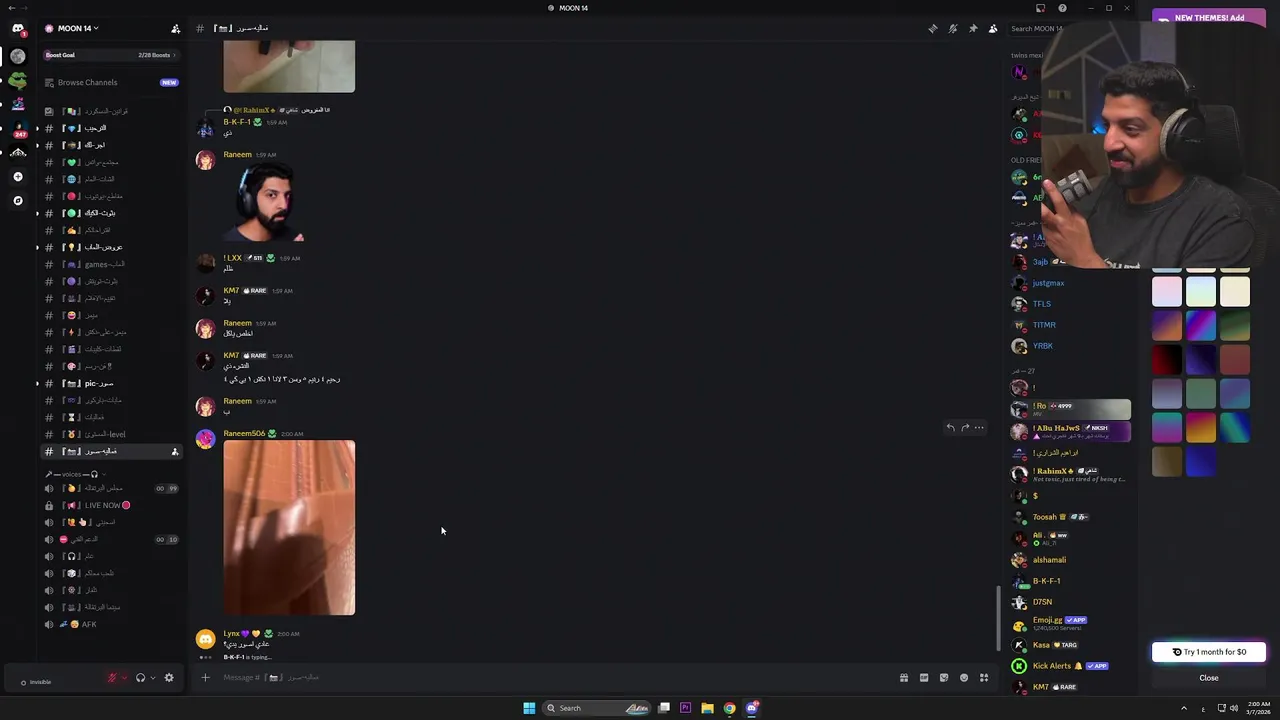Select the cream-colored theme swatch
The height and width of the screenshot is (720, 1280).
pos(1235,291)
